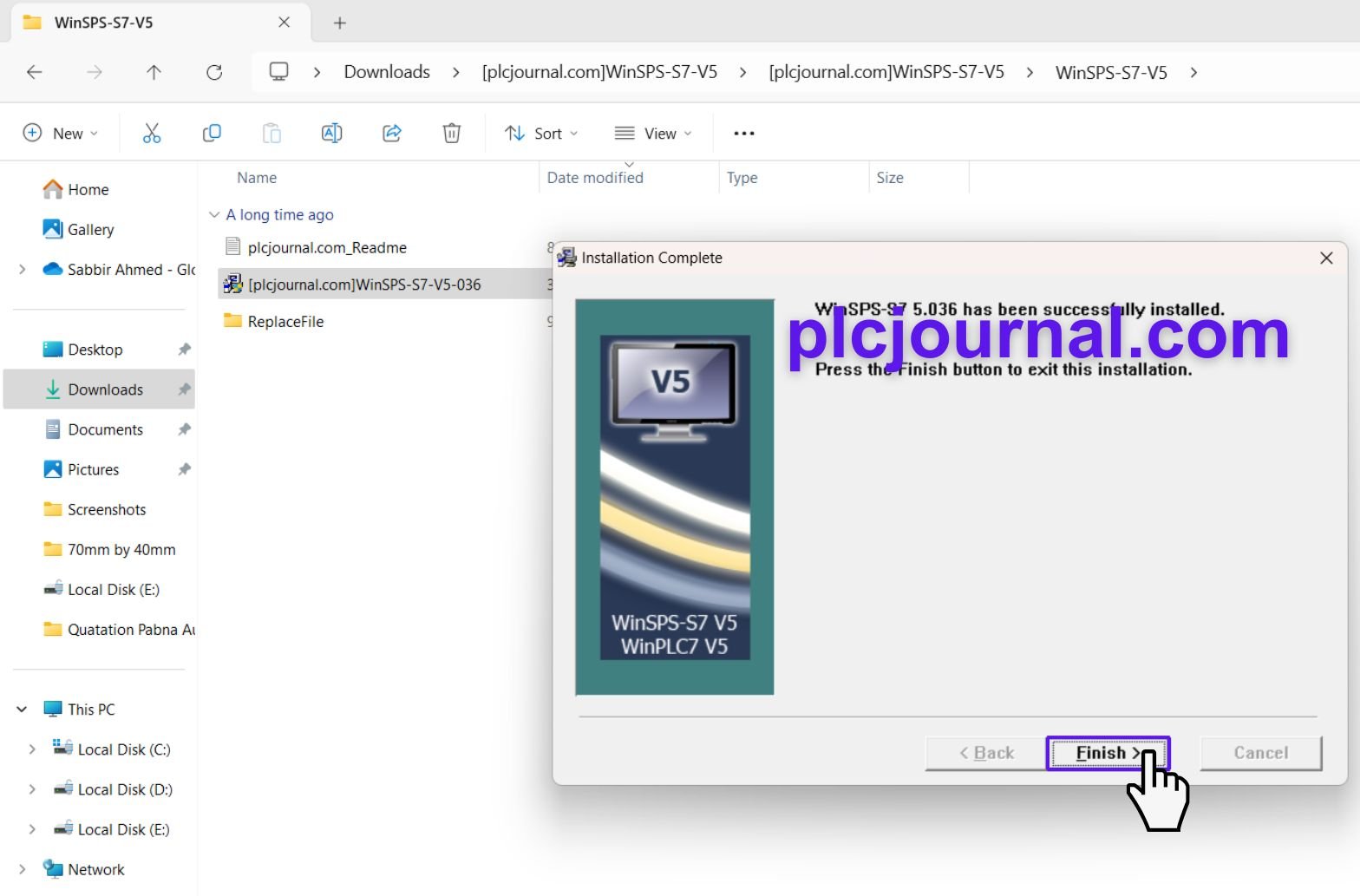
Task: Click the Paste clipboard icon
Action: click(271, 133)
